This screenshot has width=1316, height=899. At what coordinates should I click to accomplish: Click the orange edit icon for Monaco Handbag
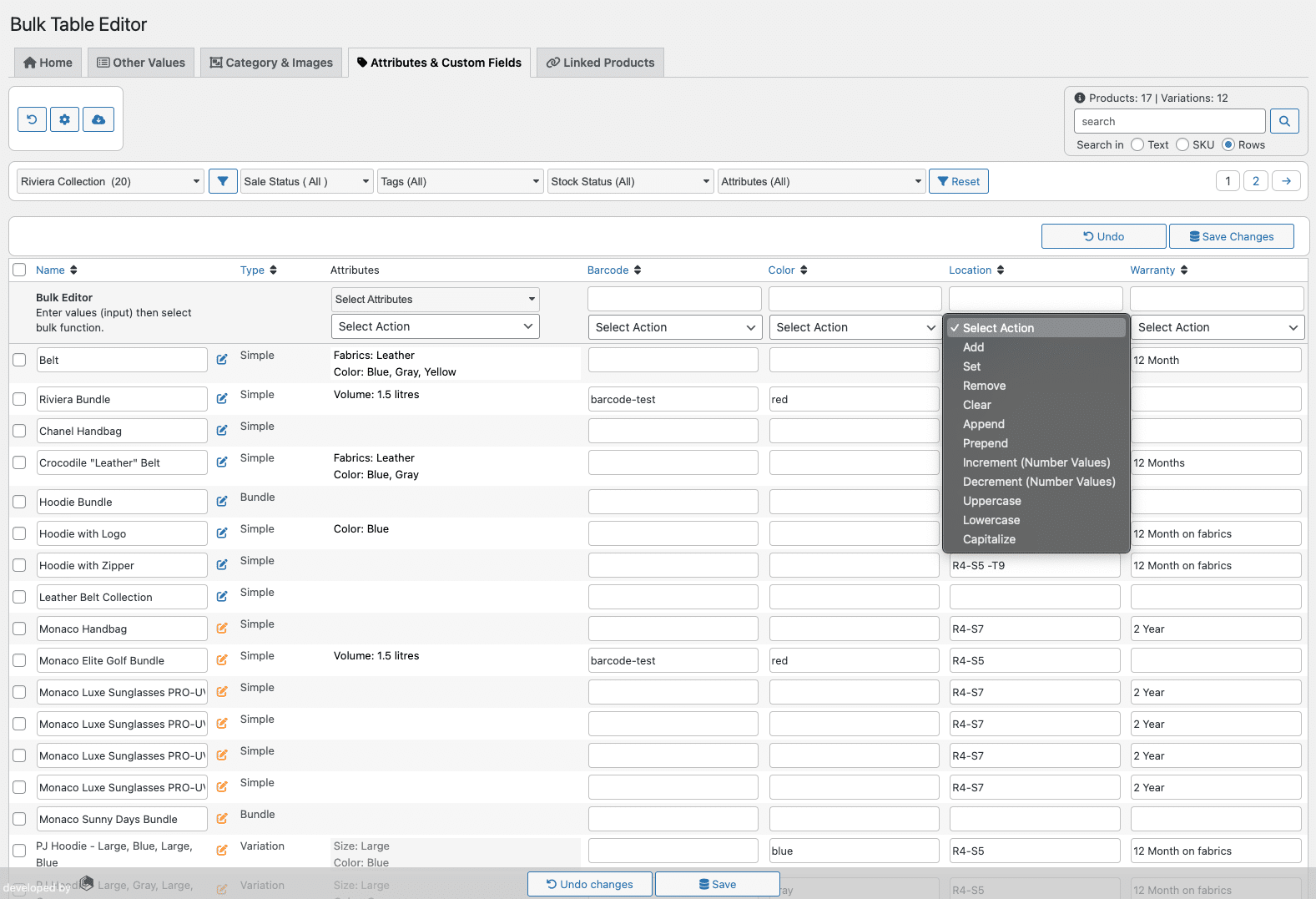222,629
